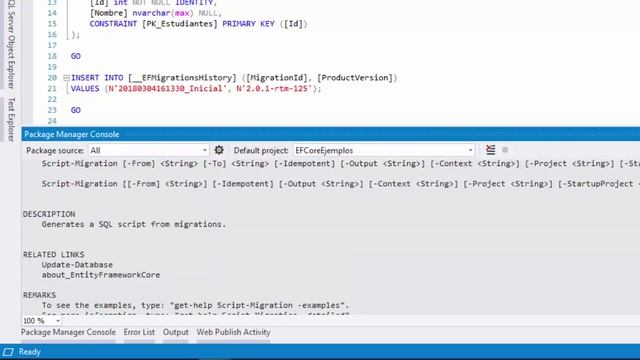Click the GO statement on line 23
The width and height of the screenshot is (640, 360).
point(76,110)
